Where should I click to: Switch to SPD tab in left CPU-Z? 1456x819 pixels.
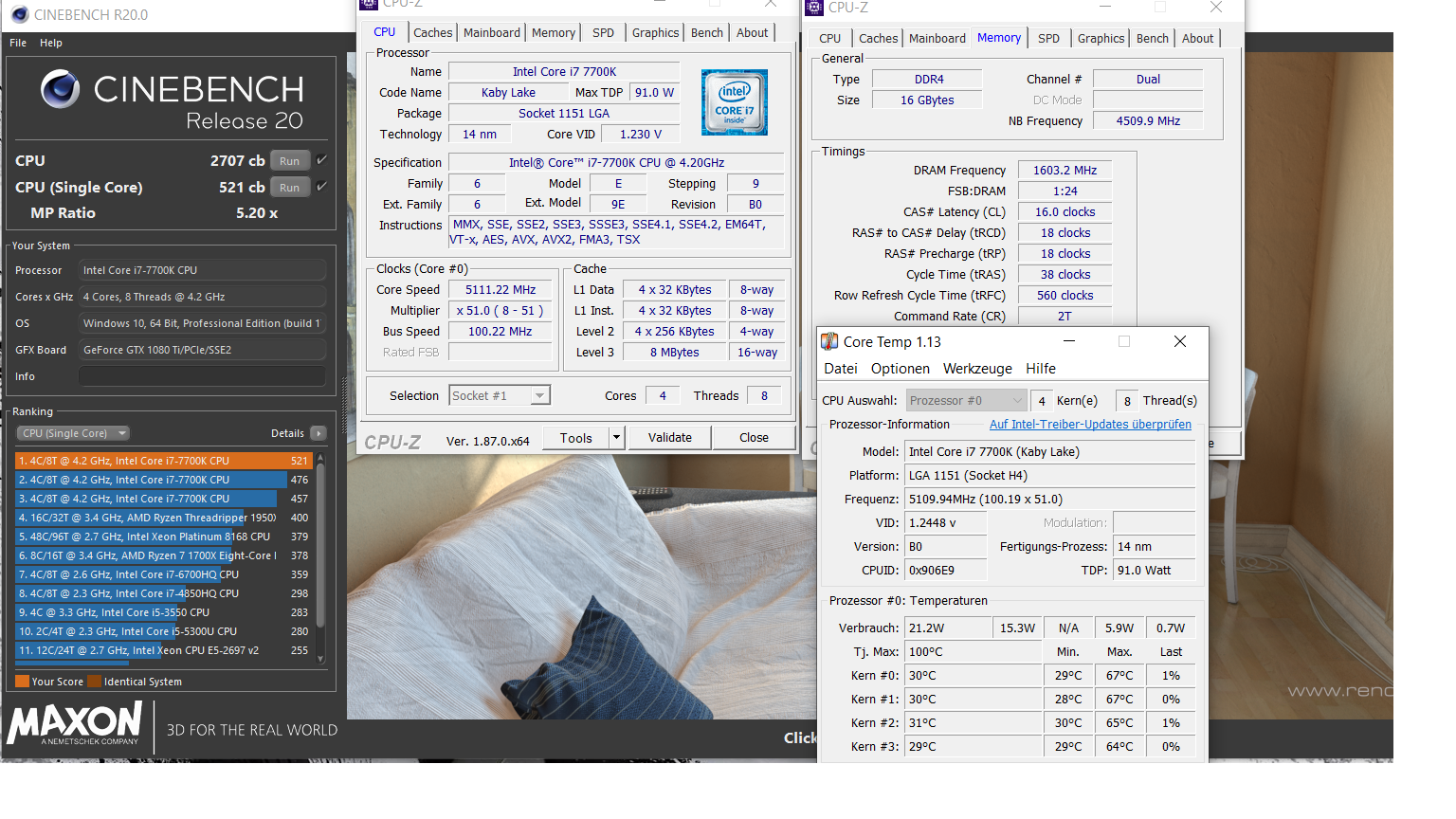[x=603, y=32]
